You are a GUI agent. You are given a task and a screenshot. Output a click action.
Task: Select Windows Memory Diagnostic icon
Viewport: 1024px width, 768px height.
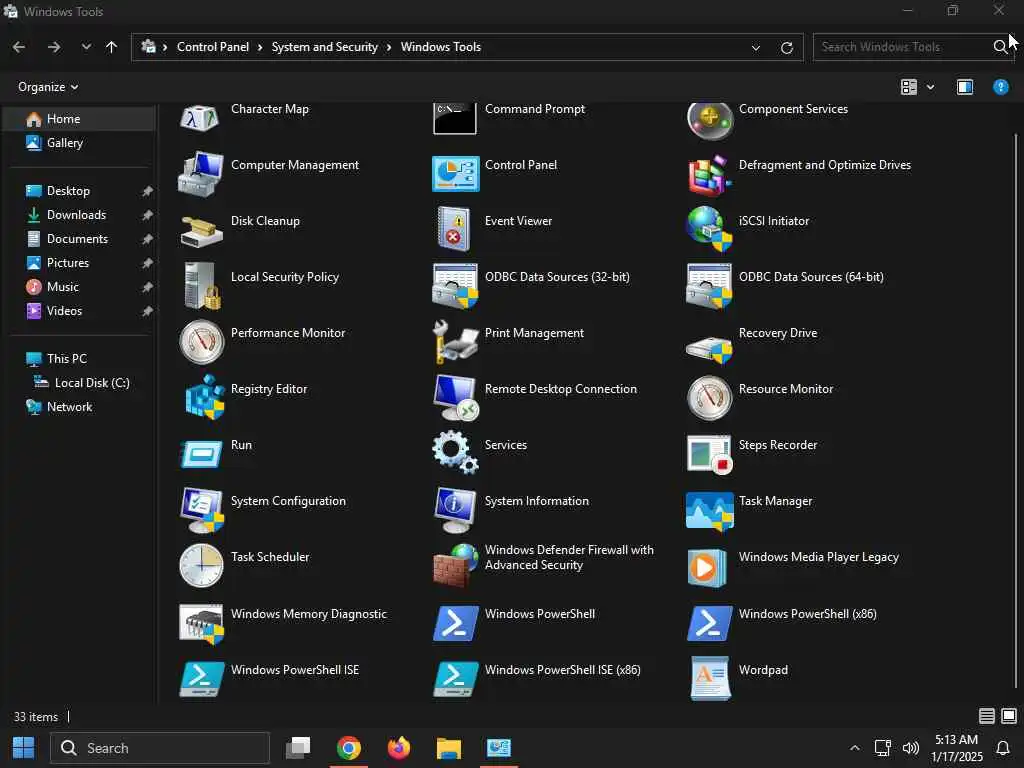202,624
